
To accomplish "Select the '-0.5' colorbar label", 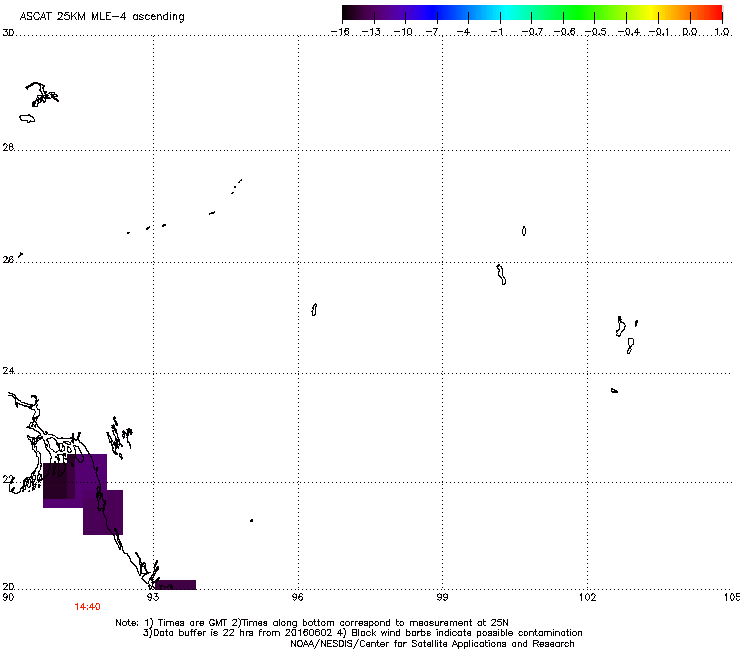I will (x=596, y=32).
